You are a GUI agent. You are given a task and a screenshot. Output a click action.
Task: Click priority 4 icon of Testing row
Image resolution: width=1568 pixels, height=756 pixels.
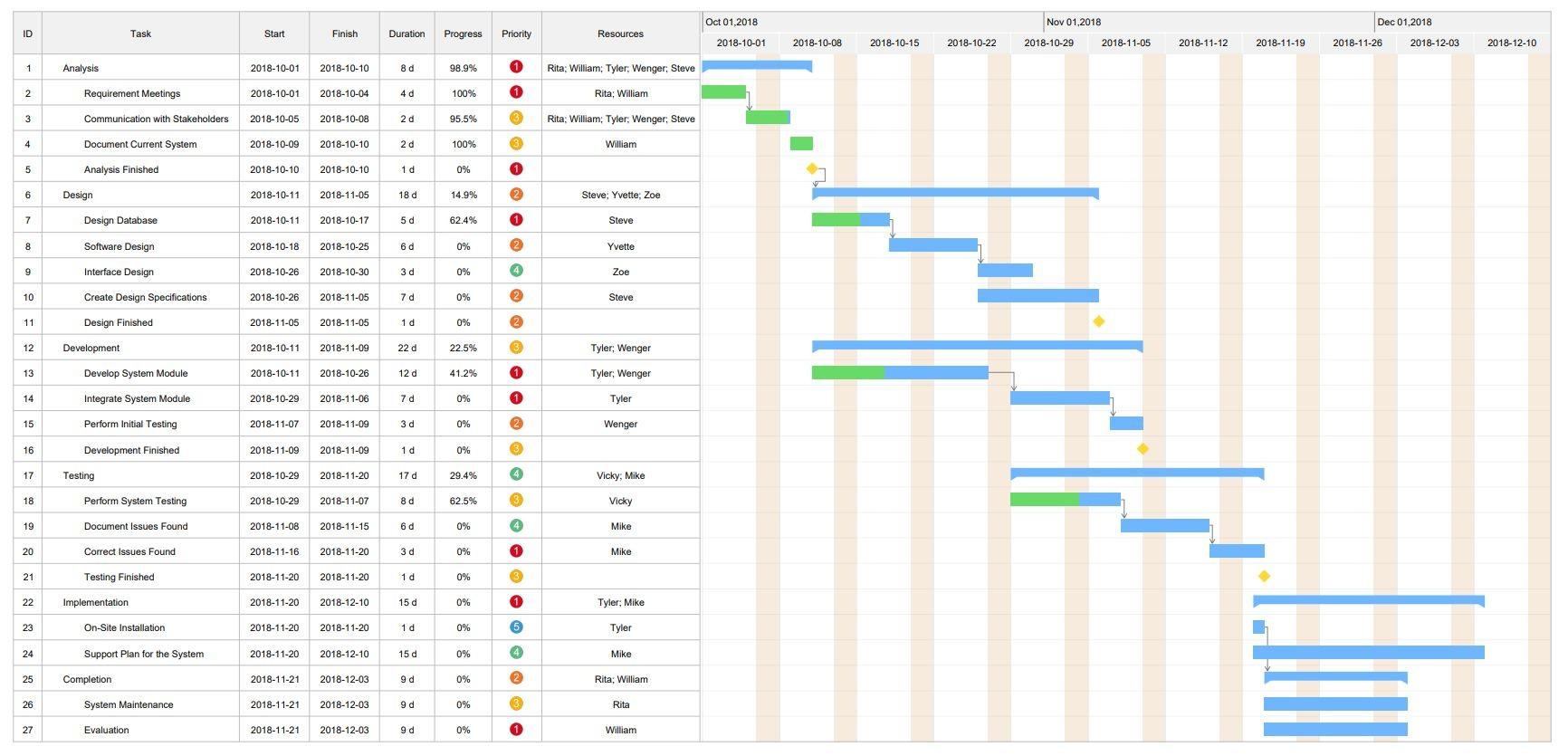point(516,474)
